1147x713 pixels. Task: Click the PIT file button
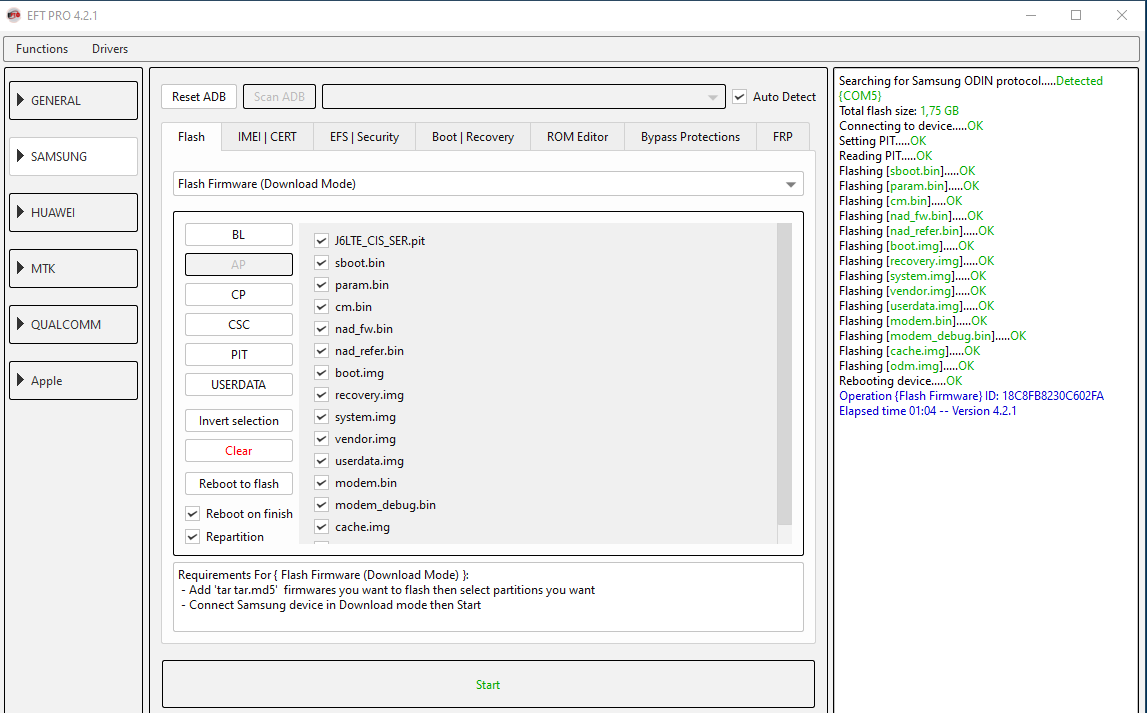tap(238, 355)
